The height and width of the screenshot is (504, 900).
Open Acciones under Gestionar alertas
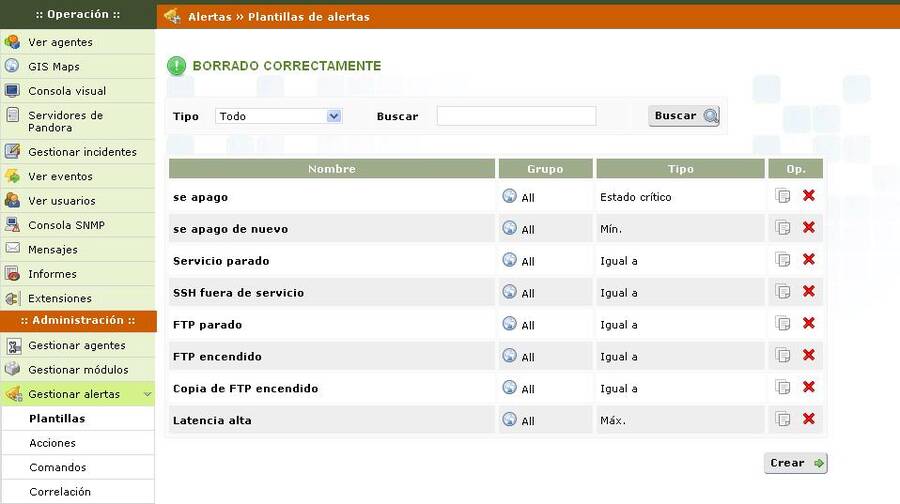pyautogui.click(x=52, y=443)
